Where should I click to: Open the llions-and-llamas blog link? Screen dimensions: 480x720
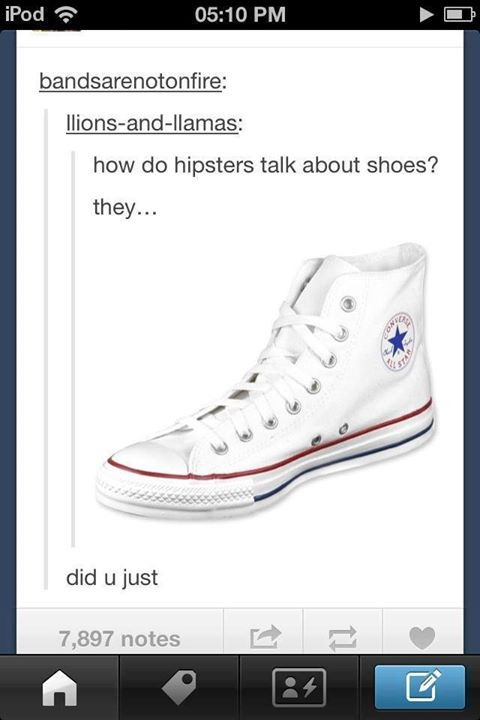click(x=154, y=123)
